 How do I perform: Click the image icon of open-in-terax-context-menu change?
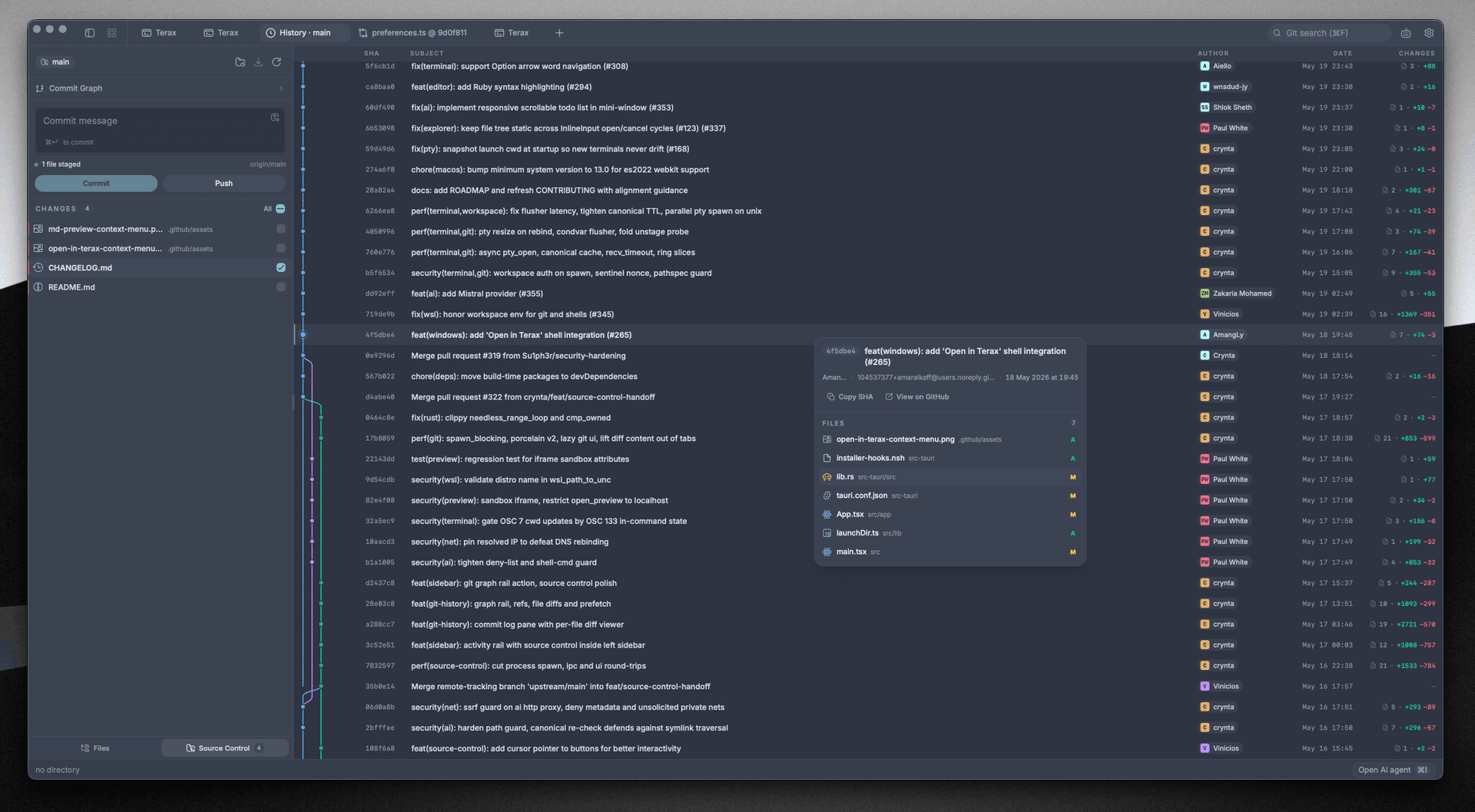pyautogui.click(x=38, y=248)
